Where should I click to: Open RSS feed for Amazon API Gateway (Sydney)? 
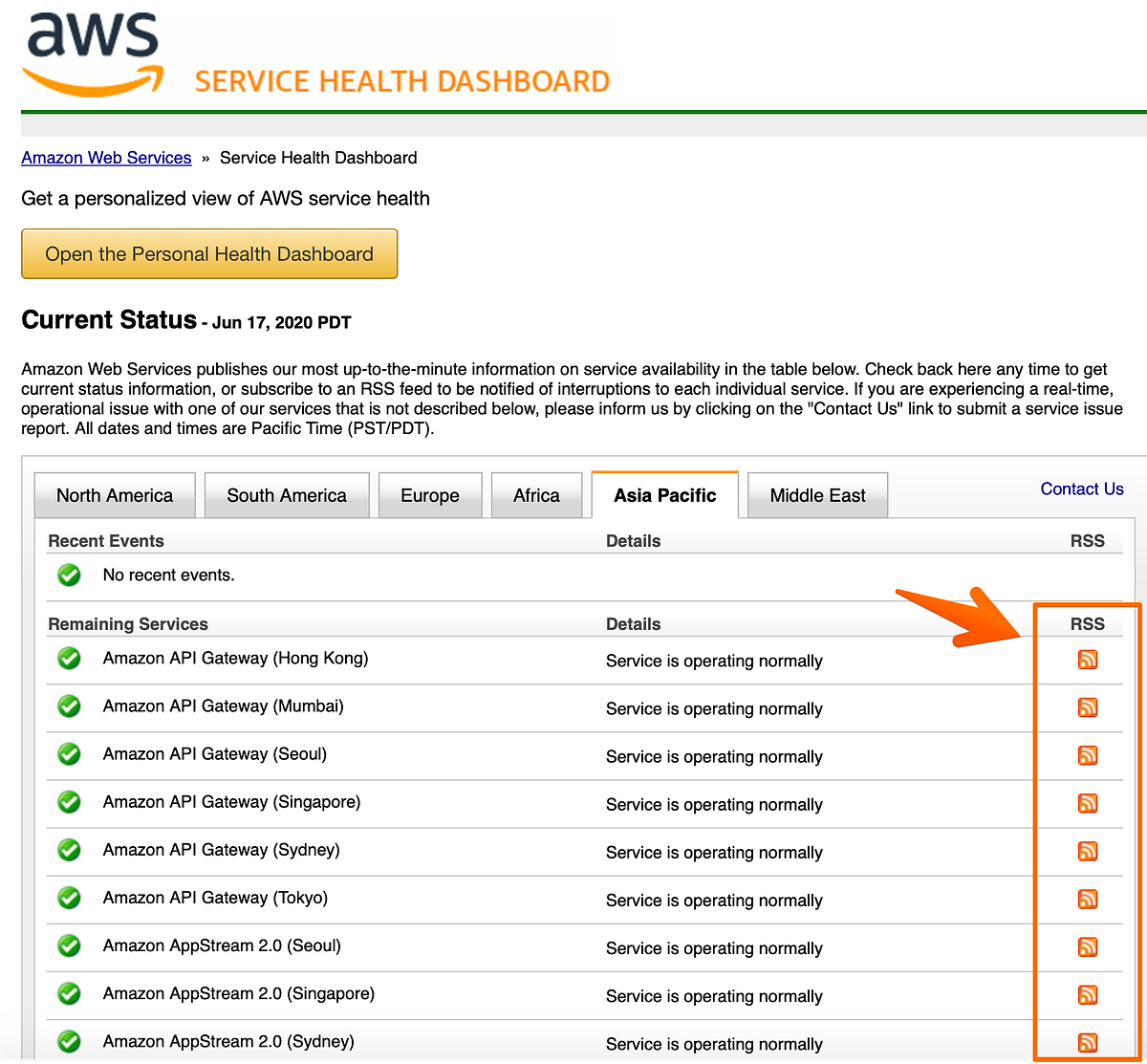click(1088, 851)
